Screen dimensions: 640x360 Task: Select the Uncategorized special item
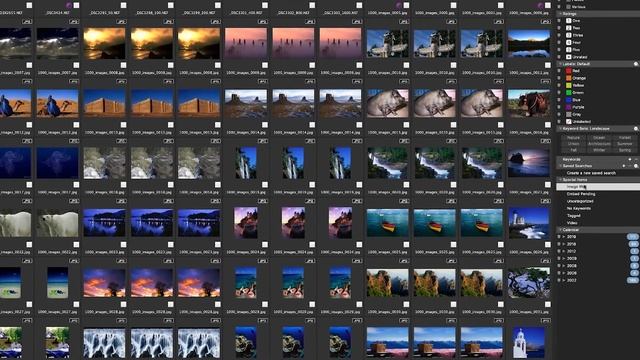click(580, 201)
